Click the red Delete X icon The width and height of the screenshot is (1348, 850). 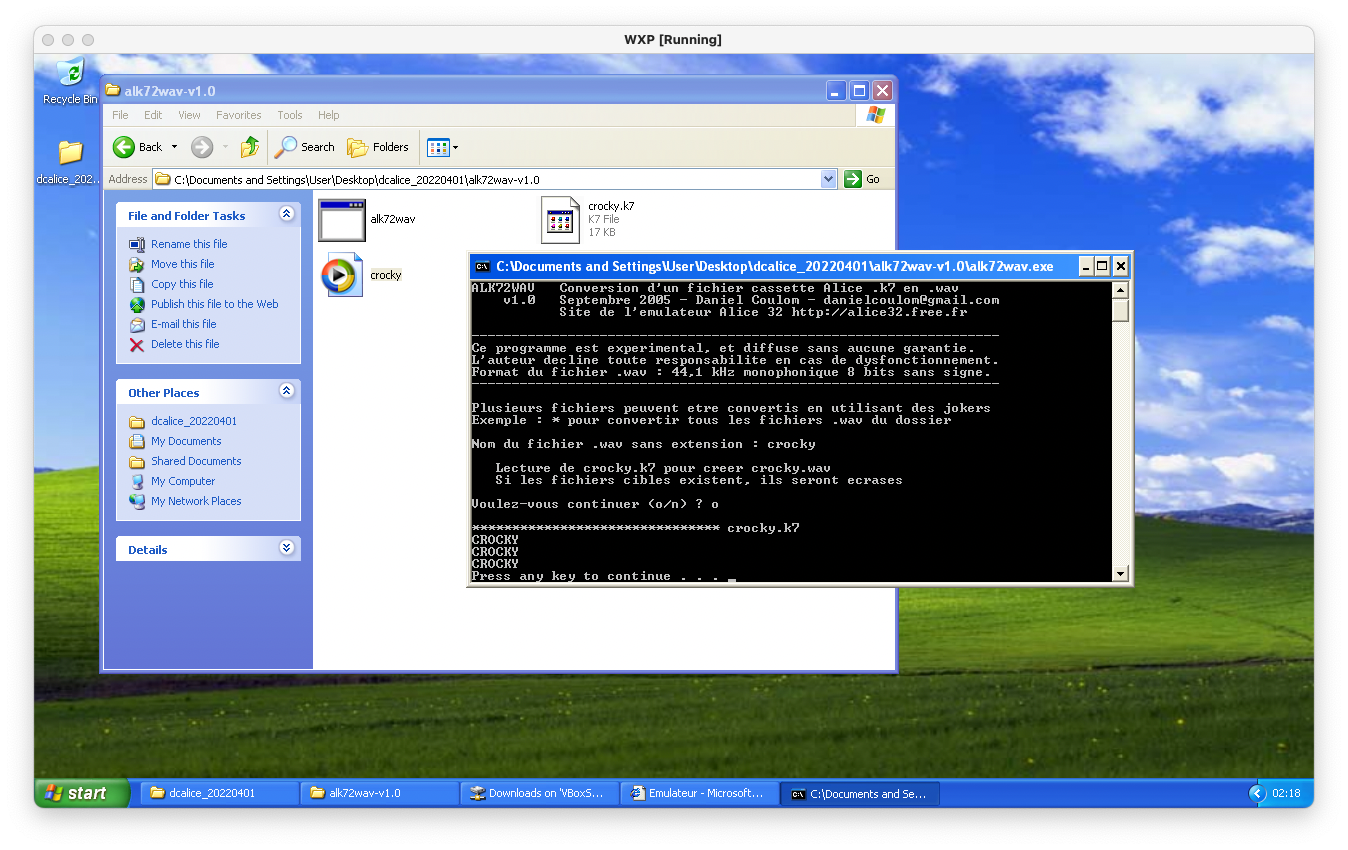tap(137, 345)
